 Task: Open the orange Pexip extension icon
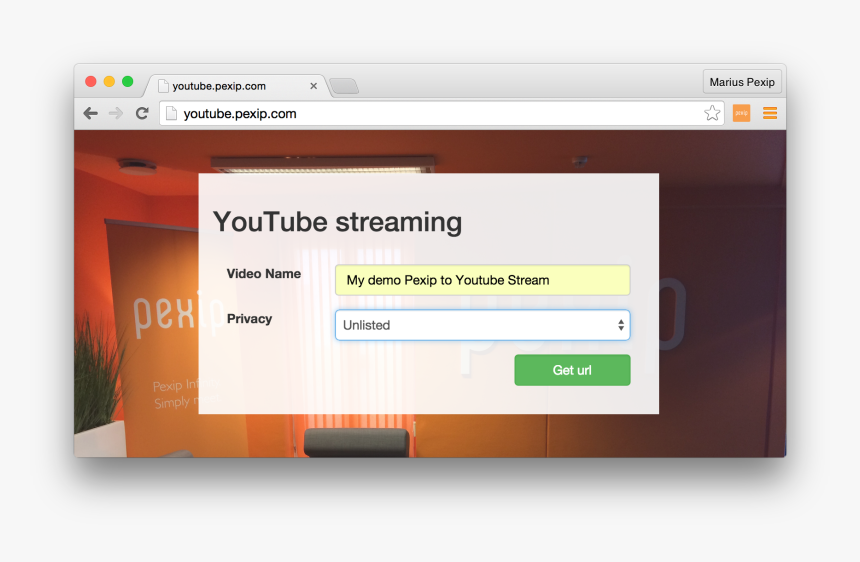click(x=741, y=113)
